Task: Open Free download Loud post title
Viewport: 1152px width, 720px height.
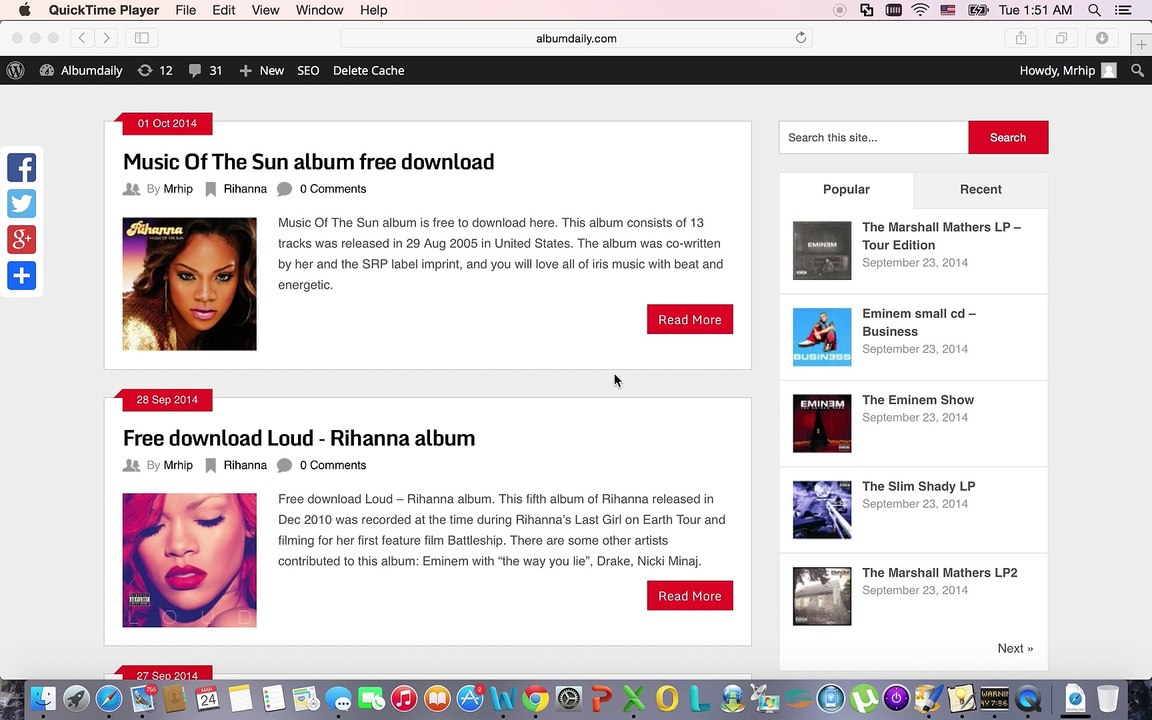Action: (x=299, y=438)
